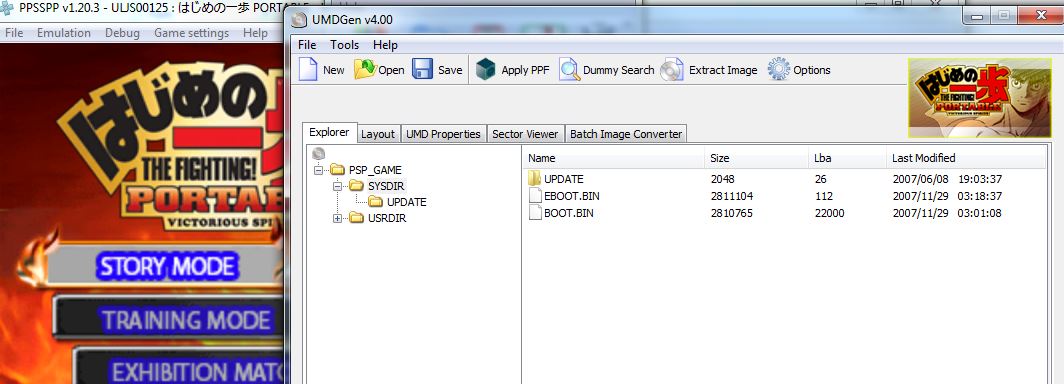The image size is (1064, 384).
Task: Click the Save floppy disk icon
Action: (x=423, y=70)
